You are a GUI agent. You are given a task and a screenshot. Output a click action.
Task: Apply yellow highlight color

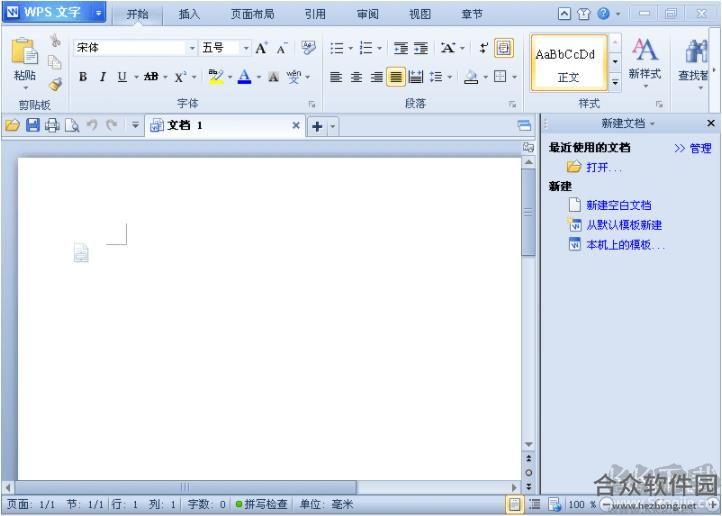point(215,76)
